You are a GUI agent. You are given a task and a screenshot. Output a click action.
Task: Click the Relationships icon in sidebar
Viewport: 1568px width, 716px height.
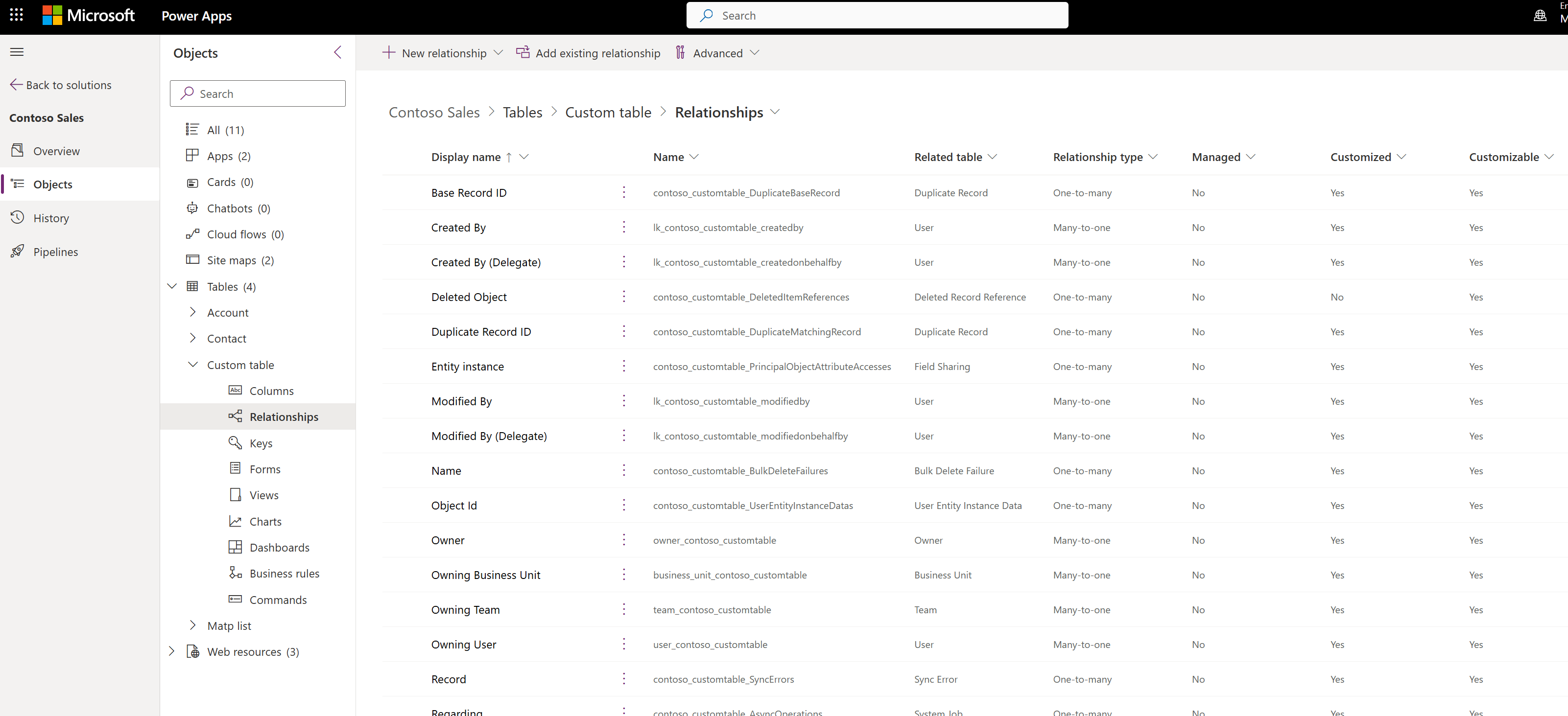(x=234, y=416)
